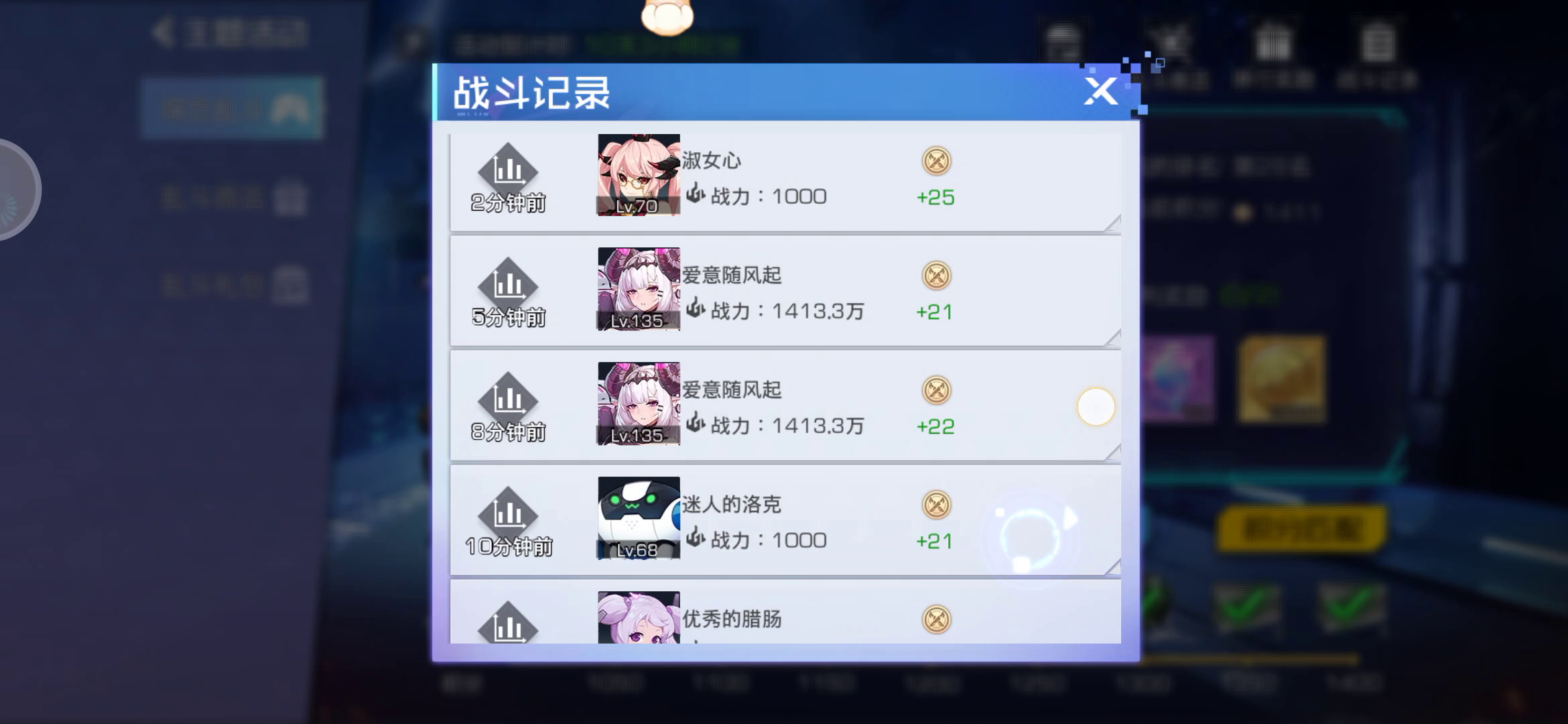
Task: Expand corner arrow of the 淑女心 record
Action: [1112, 223]
